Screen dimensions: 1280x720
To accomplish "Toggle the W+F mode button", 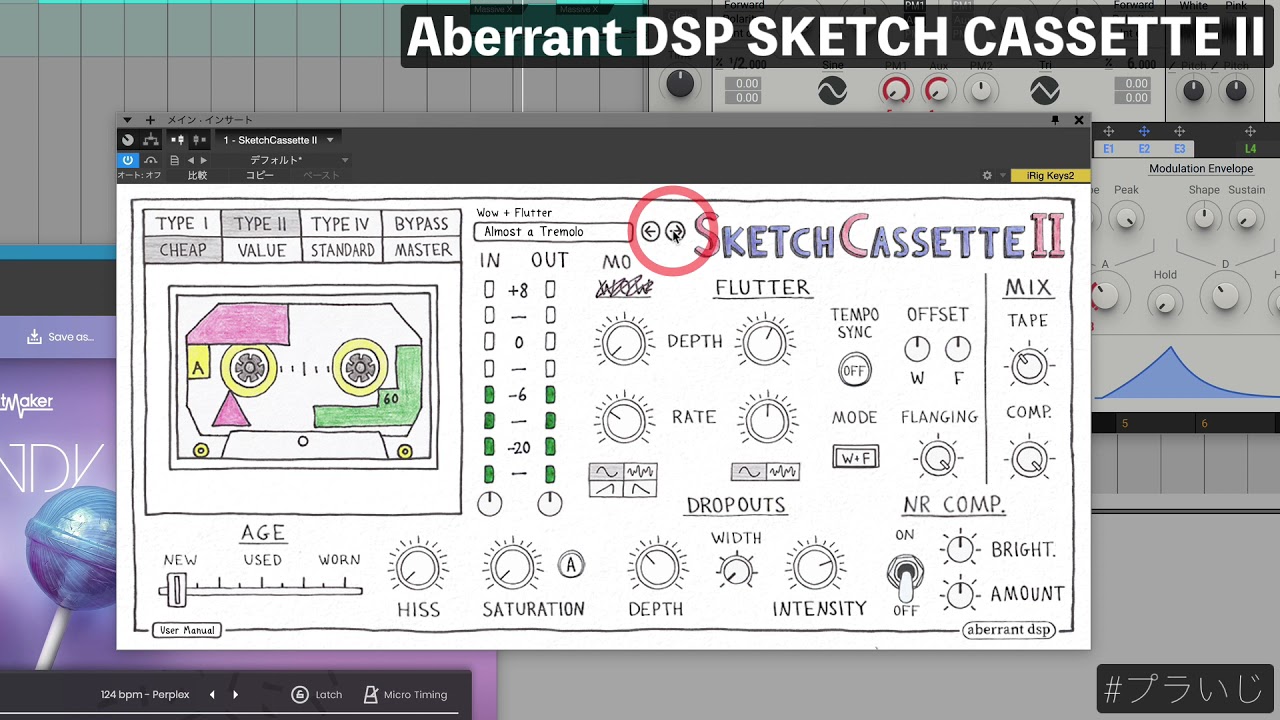I will pos(856,456).
